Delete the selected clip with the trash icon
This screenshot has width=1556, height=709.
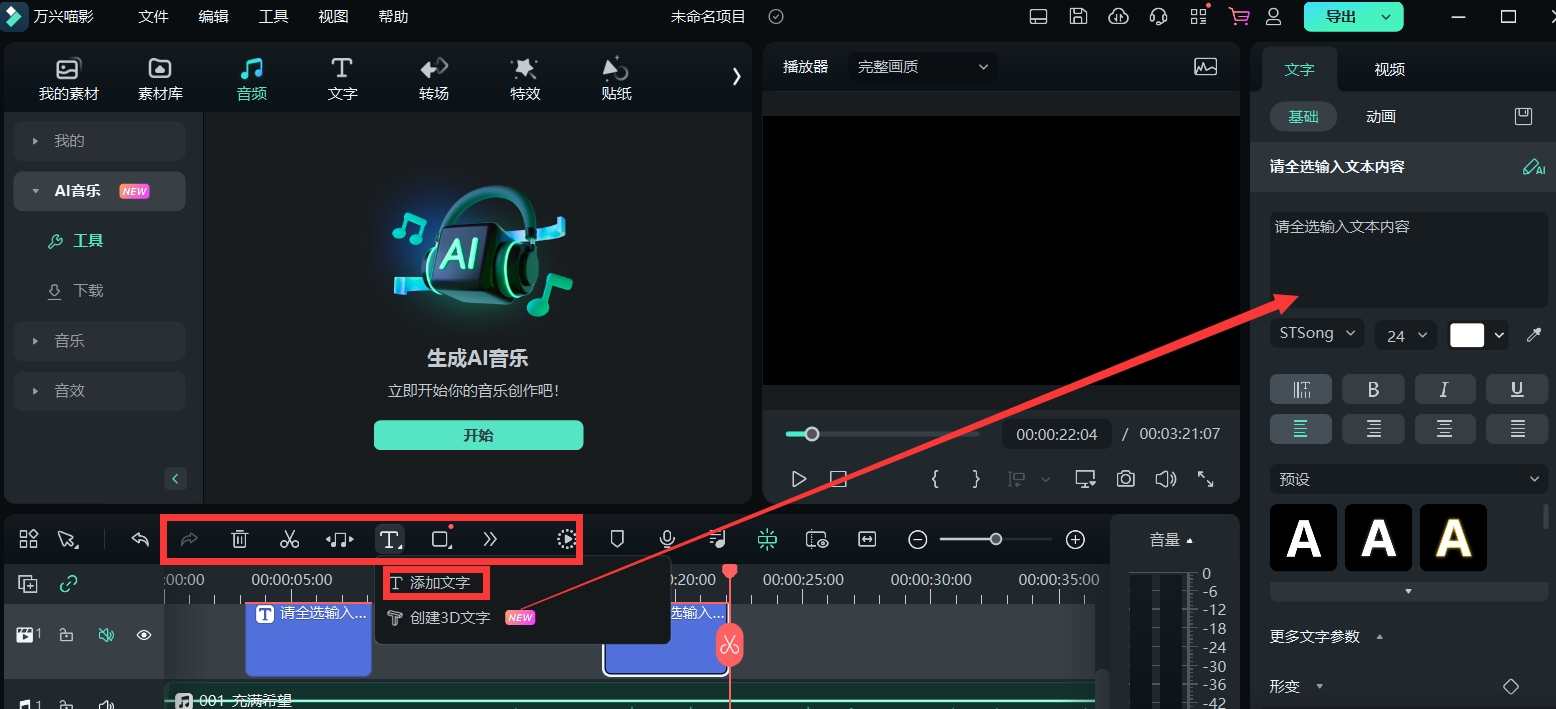click(239, 539)
